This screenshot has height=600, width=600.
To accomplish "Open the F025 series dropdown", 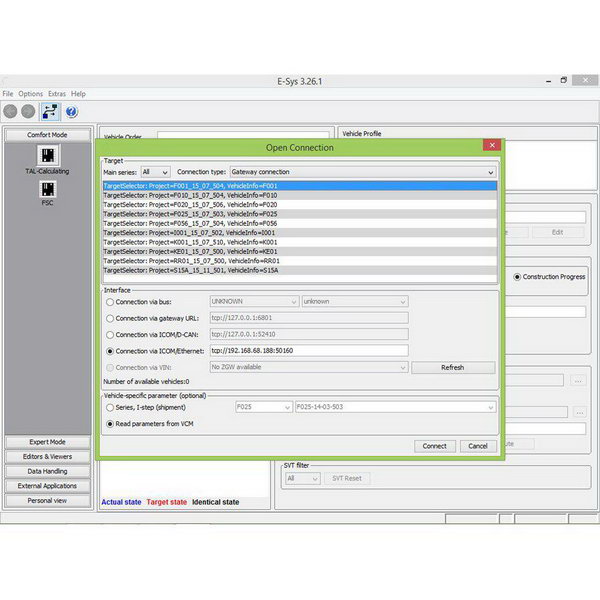I will tap(264, 407).
